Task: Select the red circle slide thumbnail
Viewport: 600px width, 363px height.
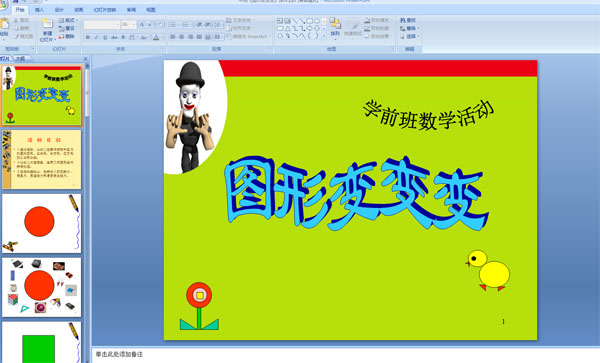Action: click(42, 223)
